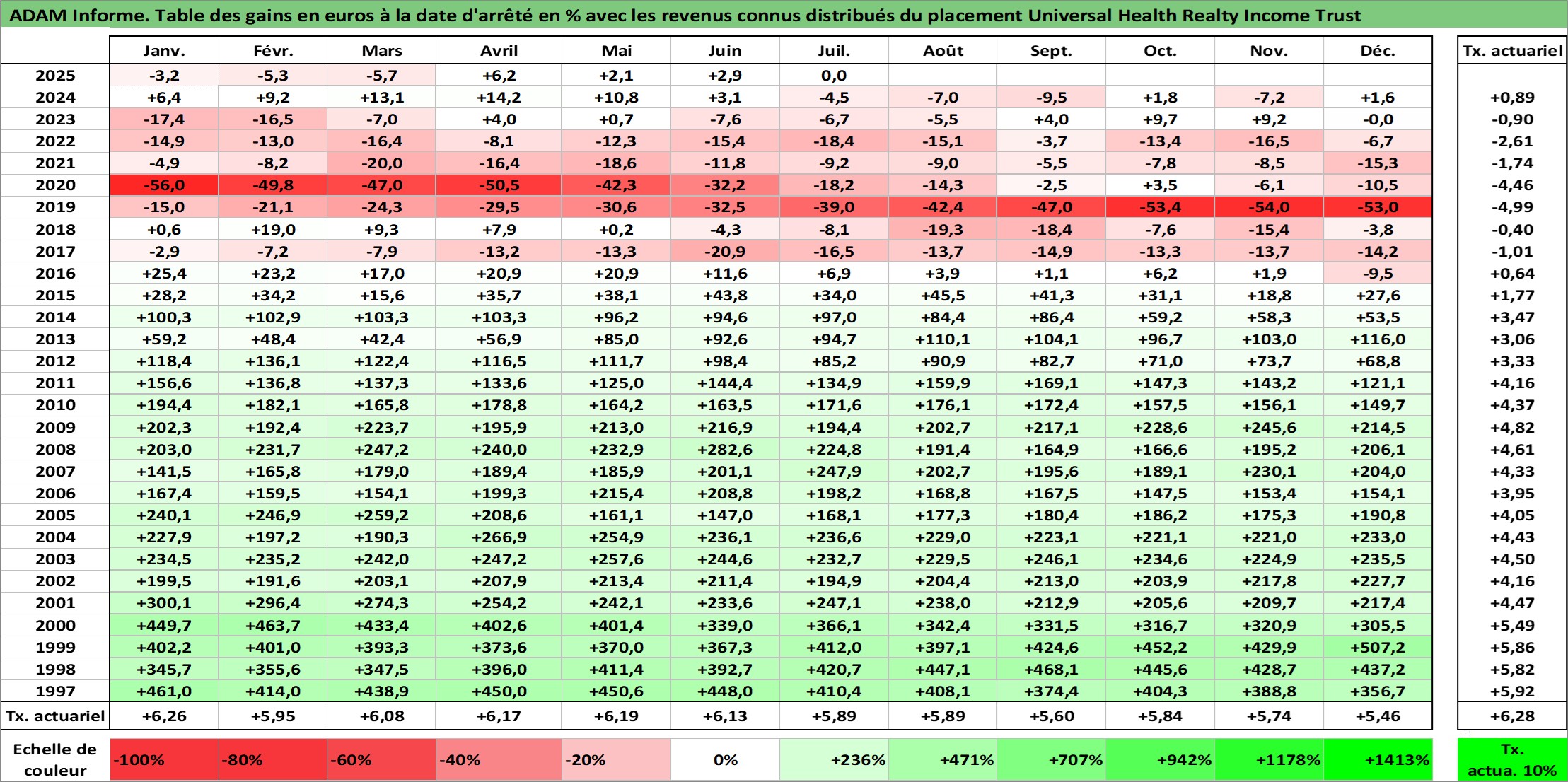Click the +507,2 cell for December 1999
The image size is (1568, 782).
[x=1378, y=648]
